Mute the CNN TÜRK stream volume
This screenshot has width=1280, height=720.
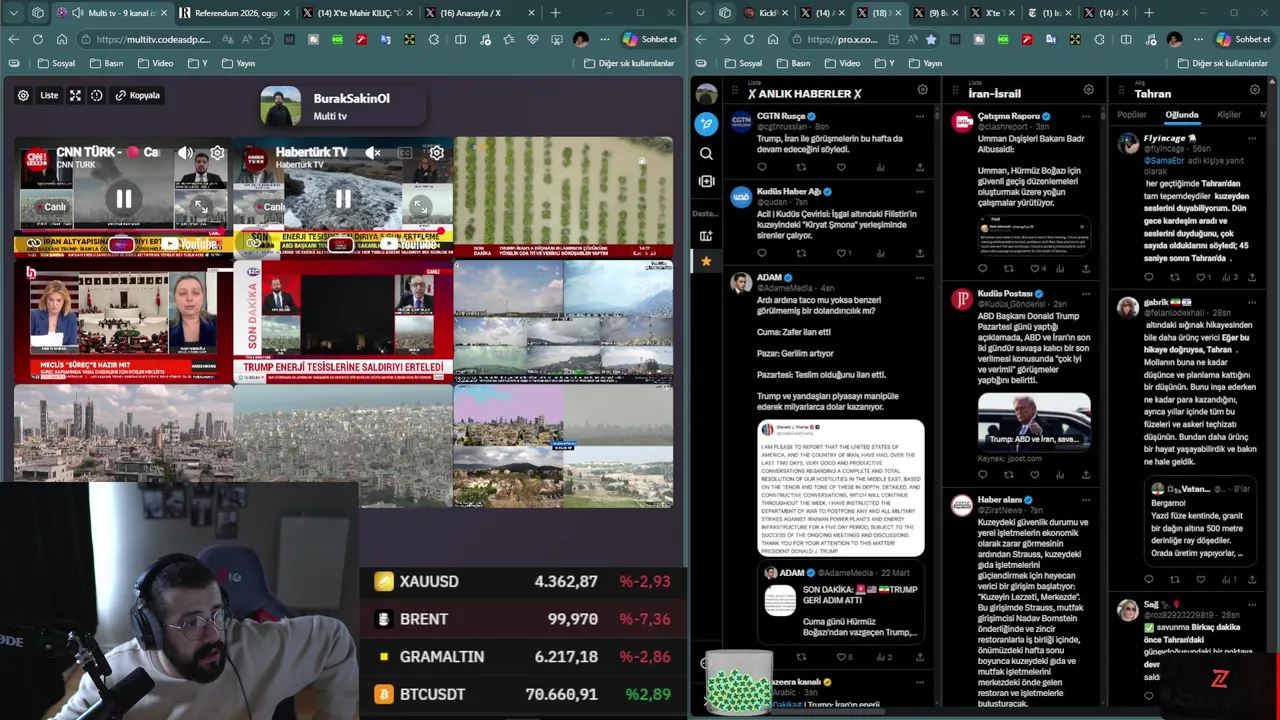[186, 152]
